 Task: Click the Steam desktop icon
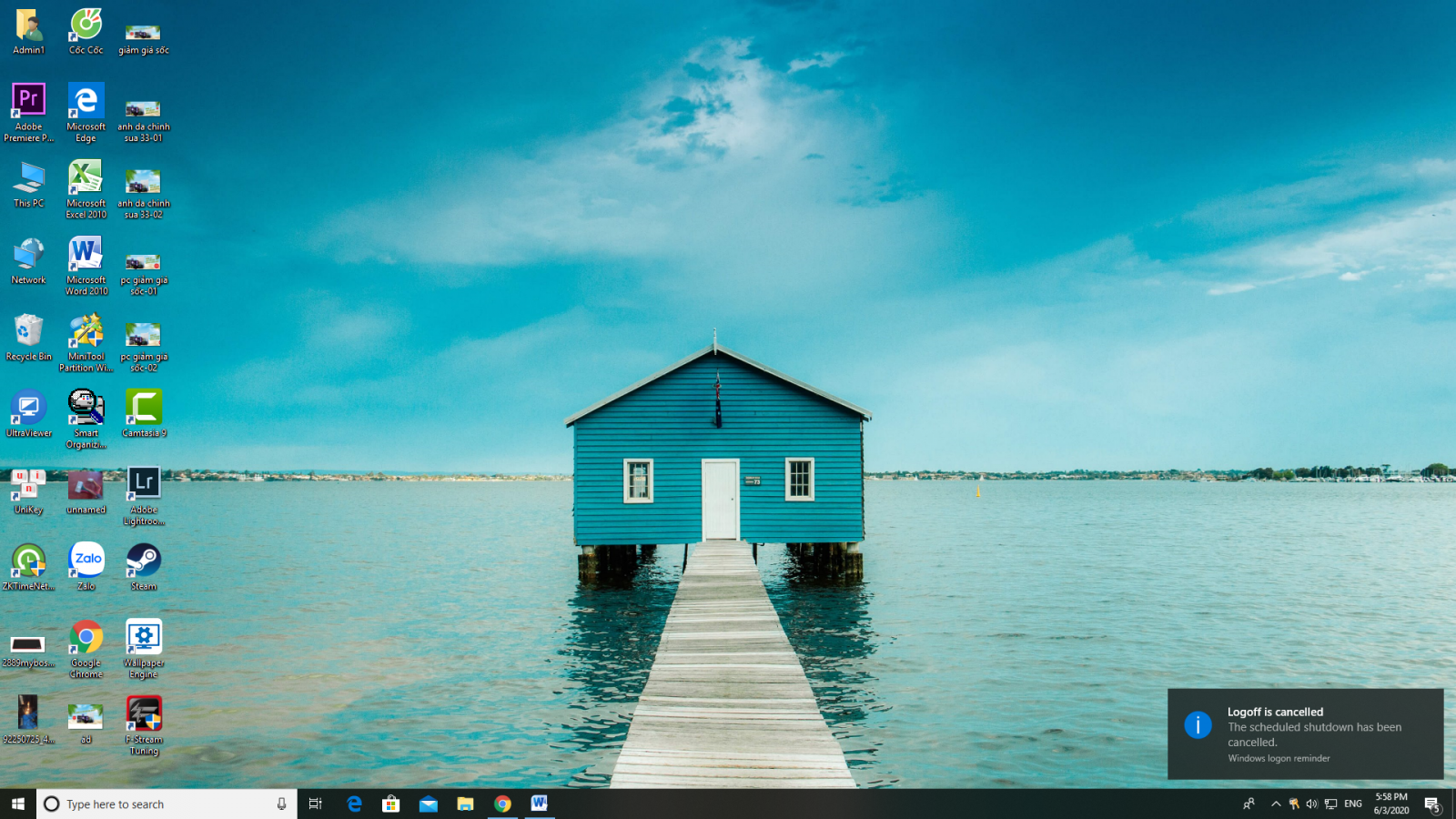(x=143, y=561)
